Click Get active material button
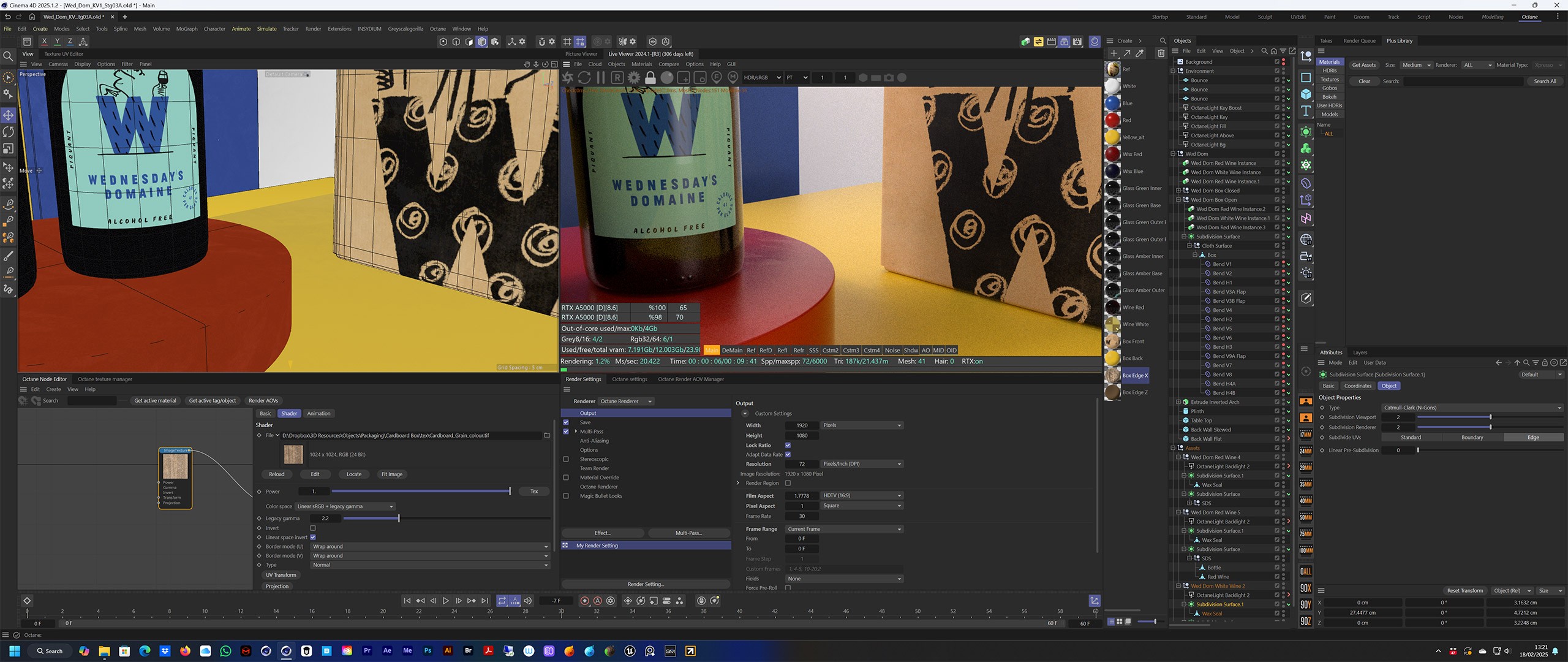Screen dimensions: 1568x662 pyautogui.click(x=155, y=401)
